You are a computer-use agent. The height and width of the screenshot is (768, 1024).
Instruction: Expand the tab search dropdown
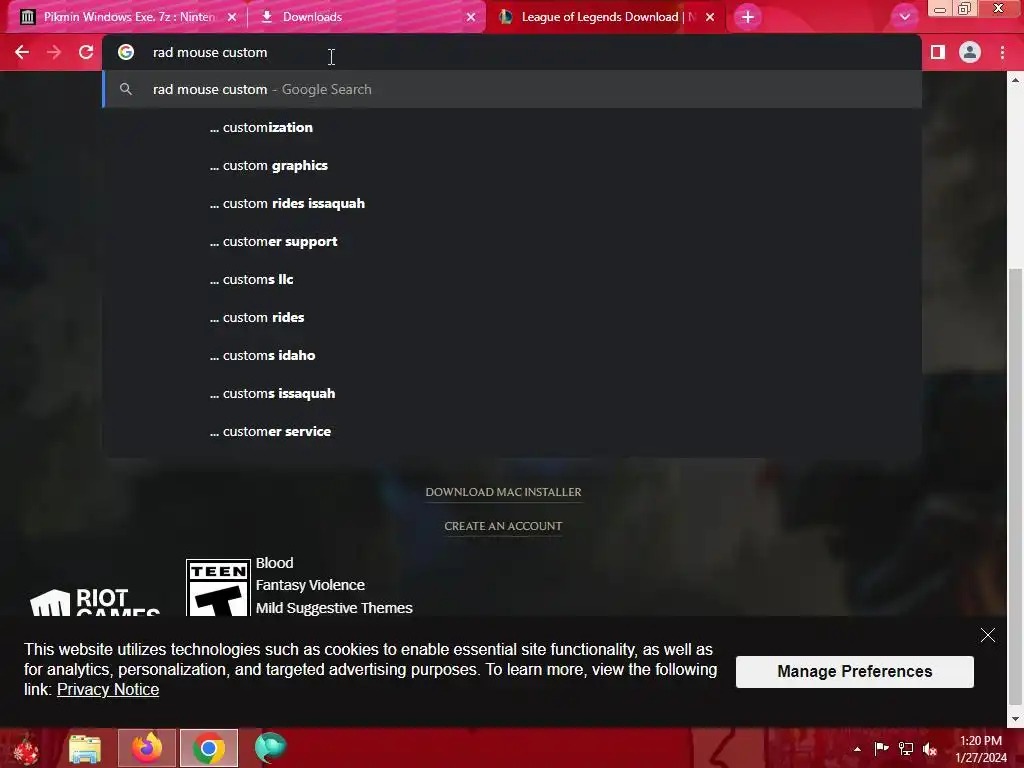point(904,17)
